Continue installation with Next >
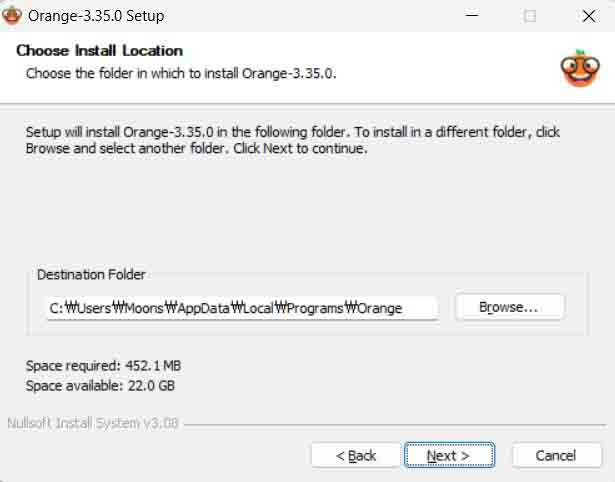615x482 pixels. 449,455
